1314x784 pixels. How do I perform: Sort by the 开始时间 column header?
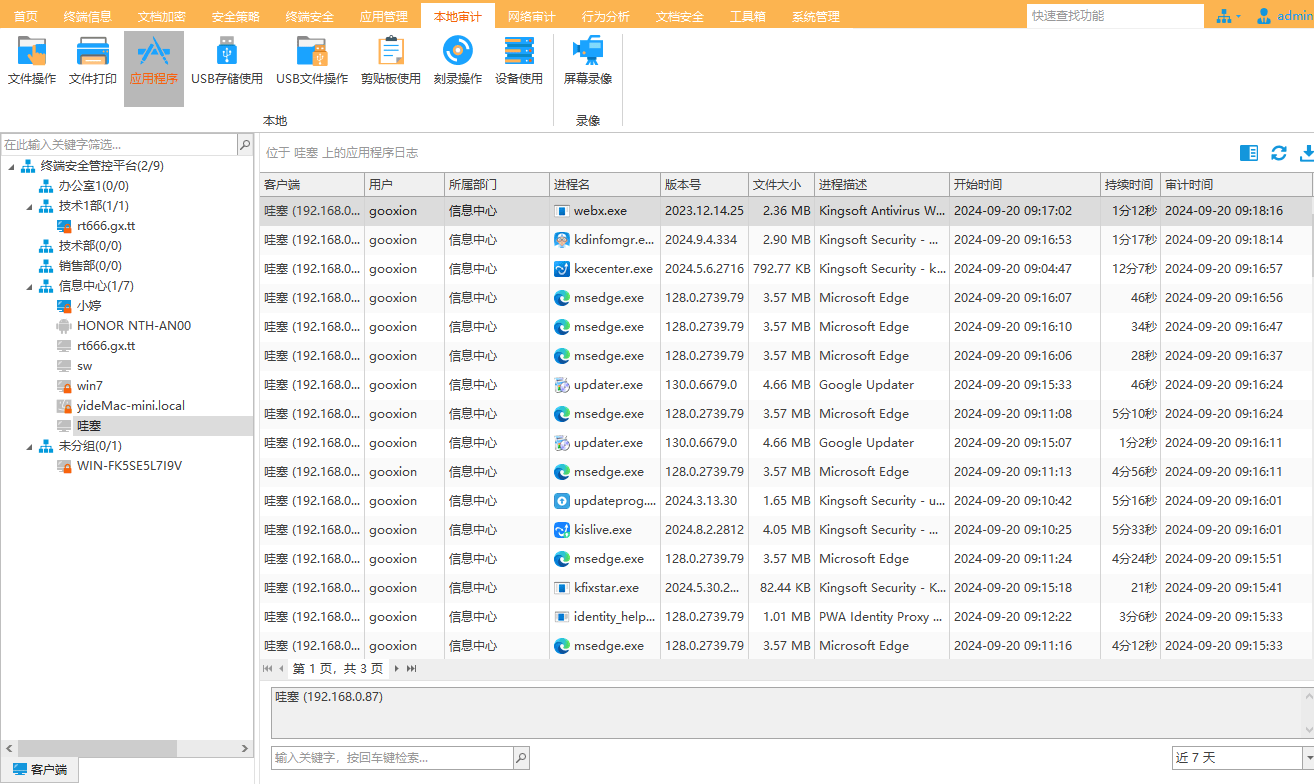(1023, 185)
